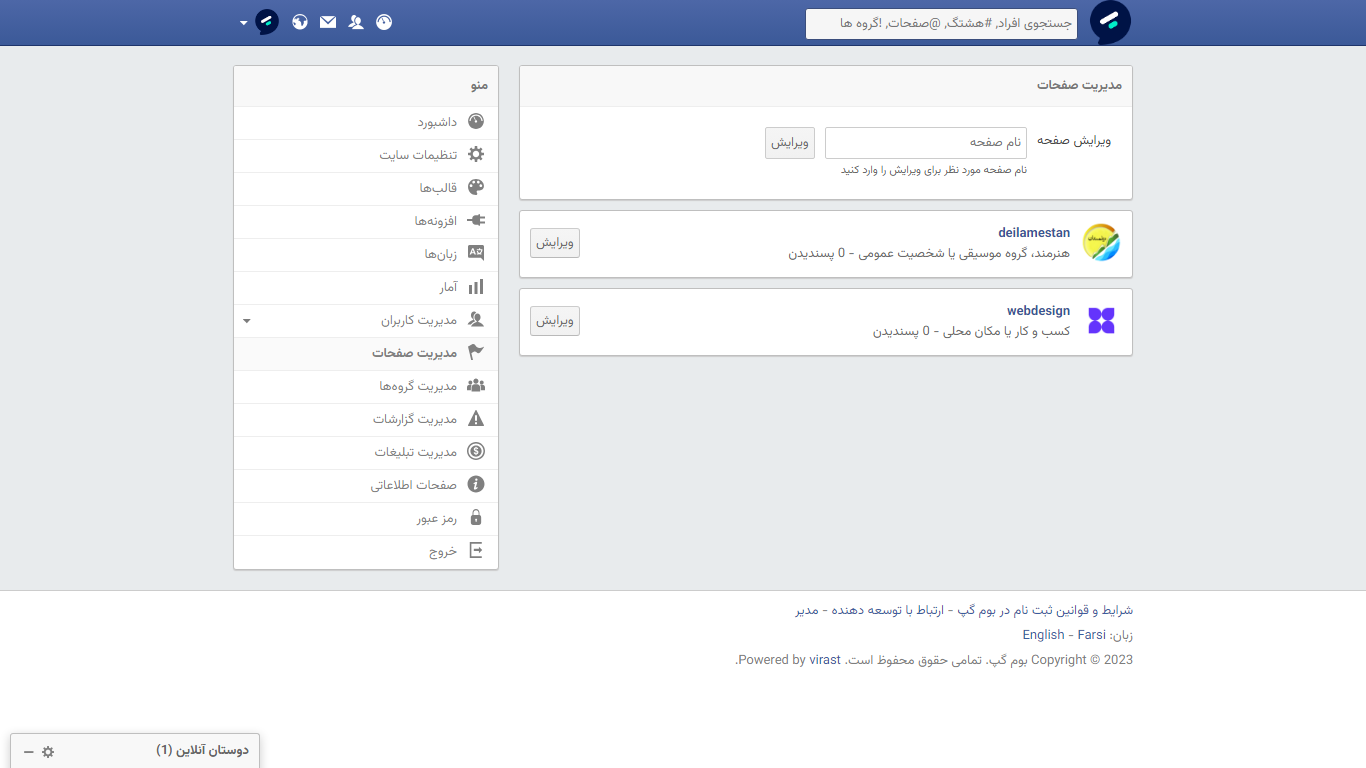Select خروج menu text
The image size is (1366, 768).
click(x=443, y=551)
